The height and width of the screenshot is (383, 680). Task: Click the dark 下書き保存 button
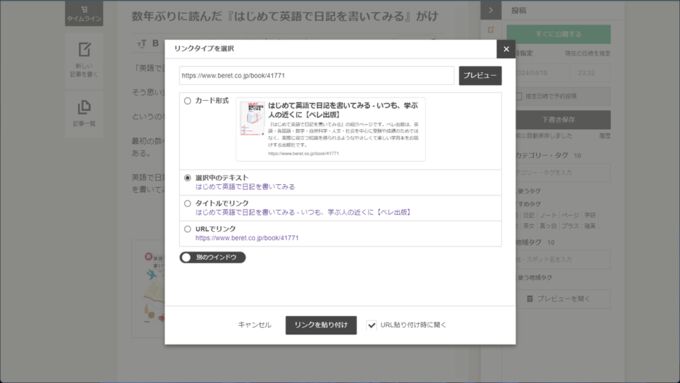tap(559, 120)
